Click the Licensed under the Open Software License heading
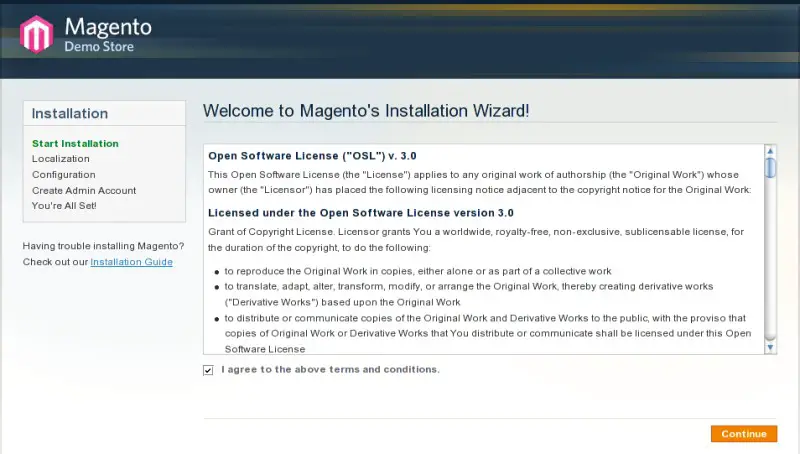Screen dimensions: 800x454 click(x=361, y=213)
